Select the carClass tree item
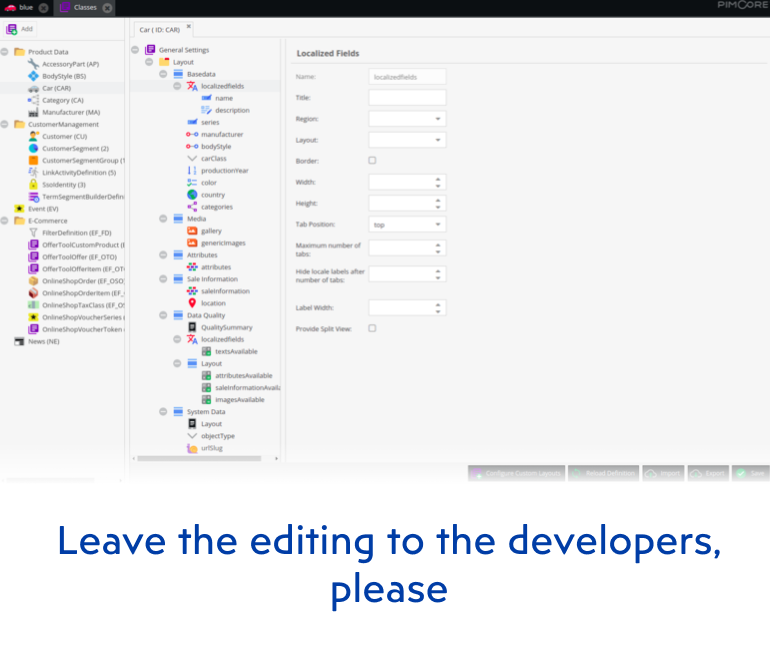Viewport: 770px width, 649px height. (x=214, y=159)
